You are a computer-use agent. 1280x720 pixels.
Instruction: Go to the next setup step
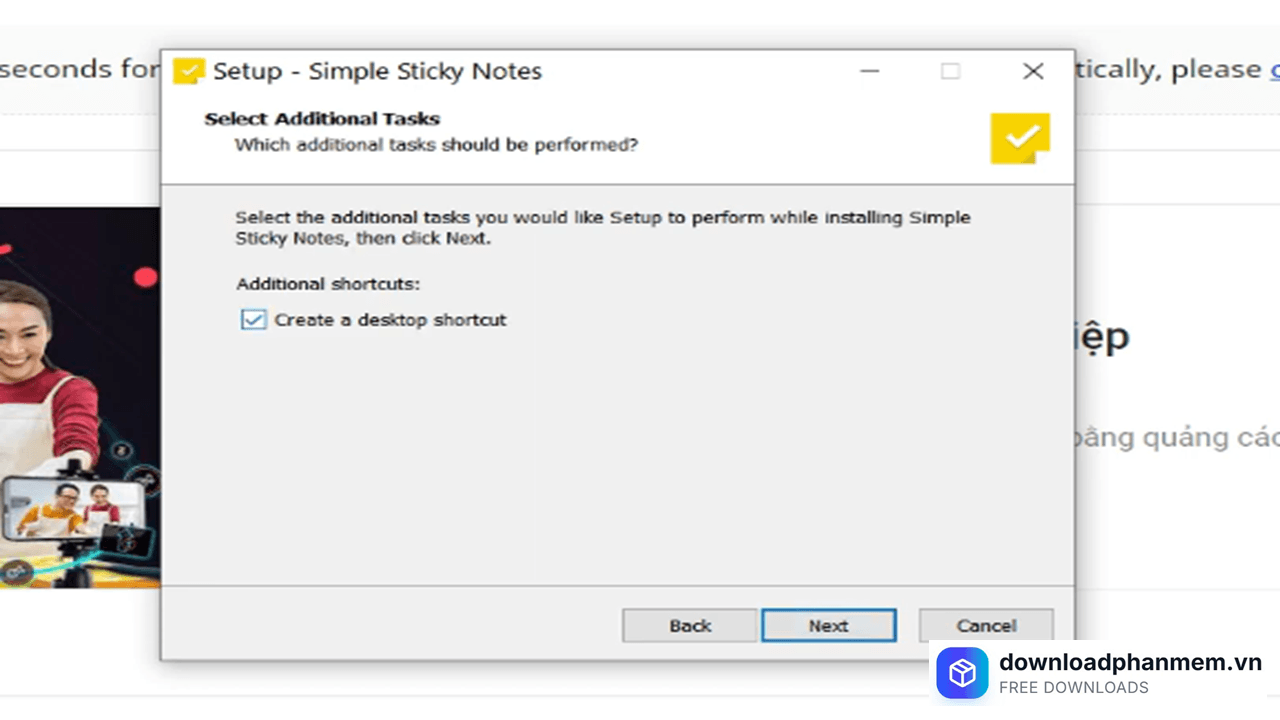tap(828, 626)
